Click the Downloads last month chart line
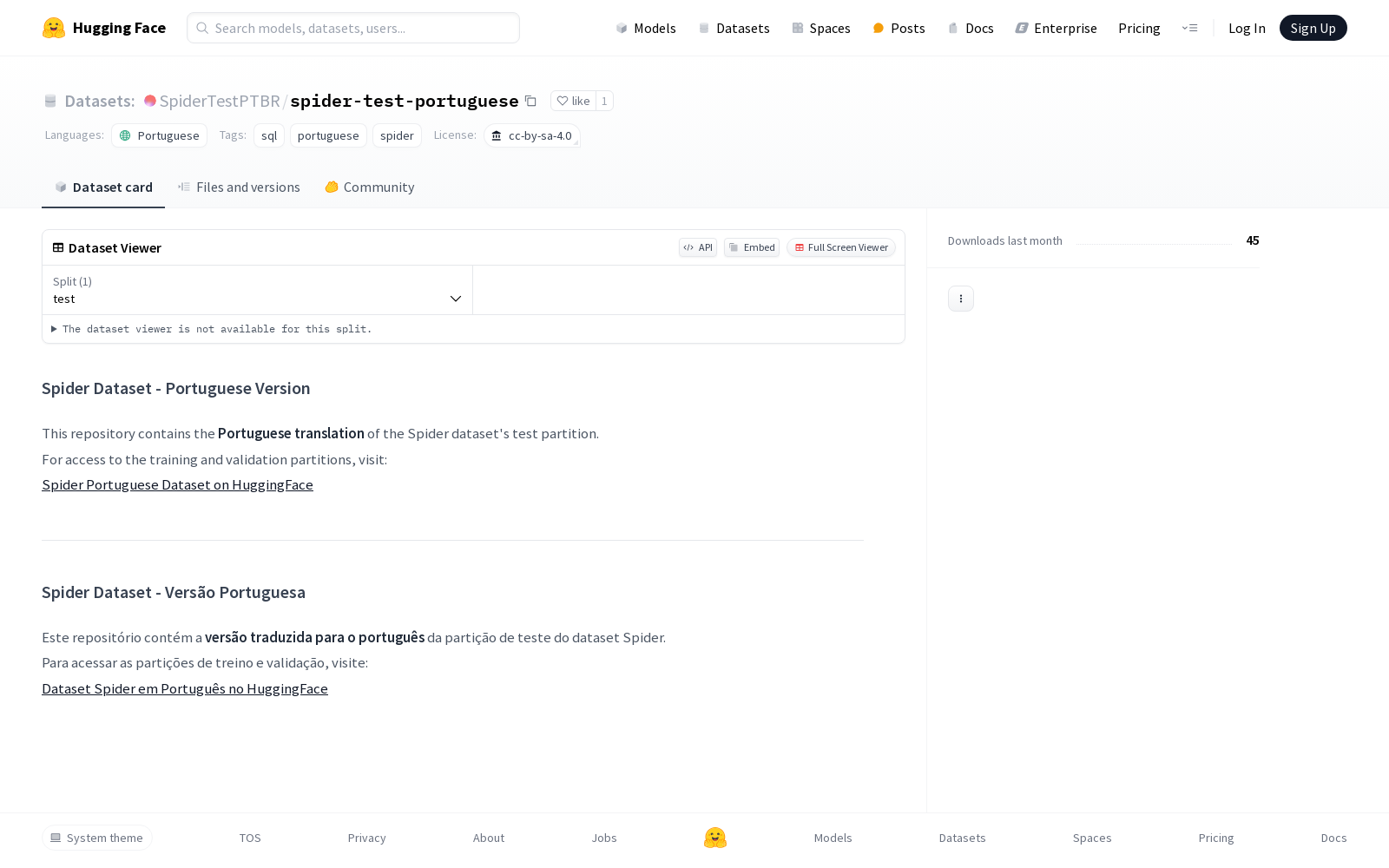The width and height of the screenshot is (1389, 868). pyautogui.click(x=1155, y=243)
